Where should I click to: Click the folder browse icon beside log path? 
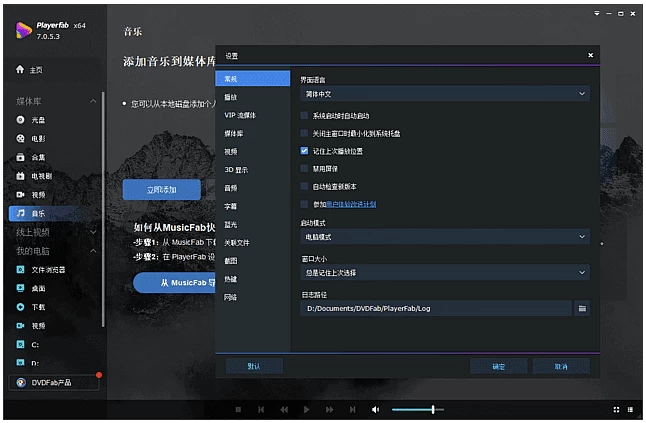(582, 309)
